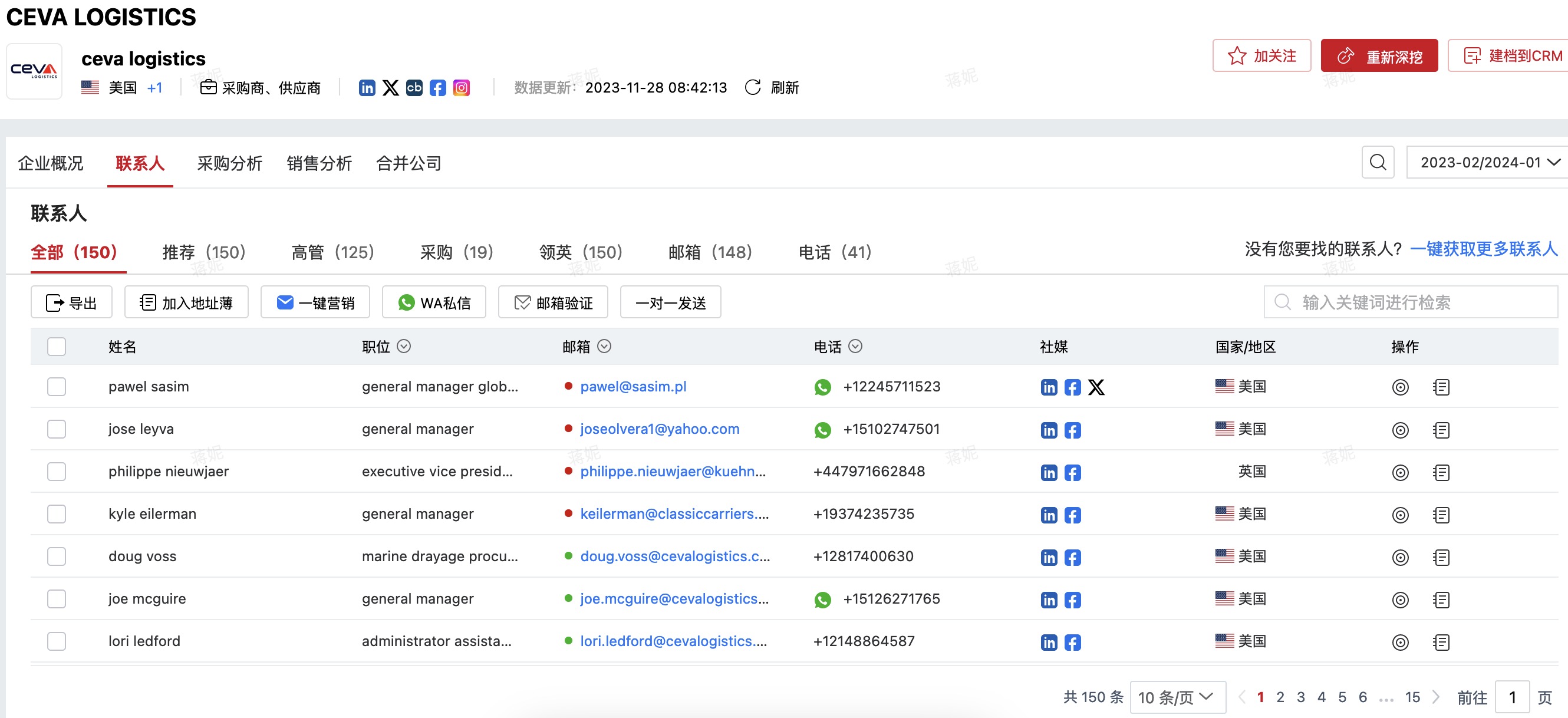Click the Instagram icon in company header
Screen dimensions: 1568x718
coord(462,88)
